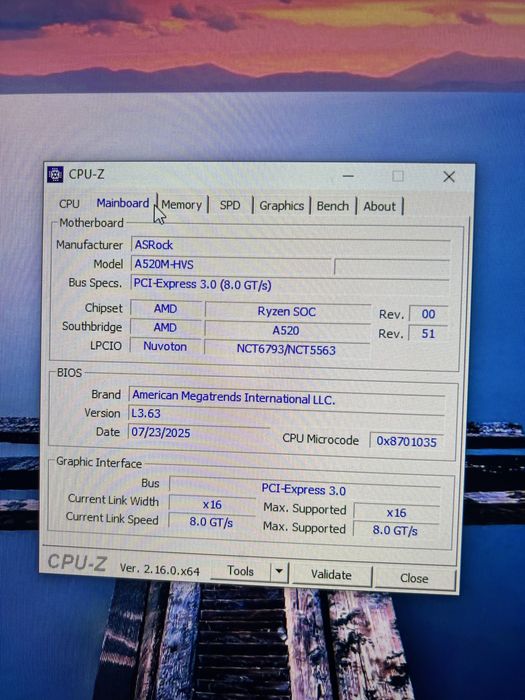525x700 pixels.
Task: Click the disabled maximize button
Action: [398, 176]
